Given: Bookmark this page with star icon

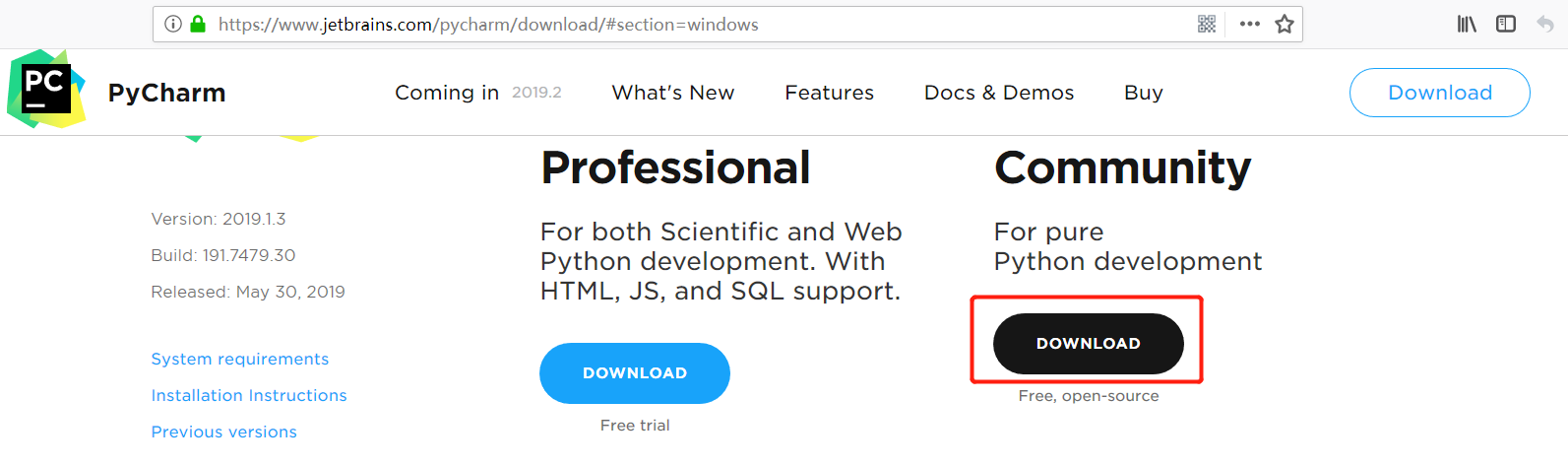Looking at the screenshot, I should pyautogui.click(x=1285, y=24).
